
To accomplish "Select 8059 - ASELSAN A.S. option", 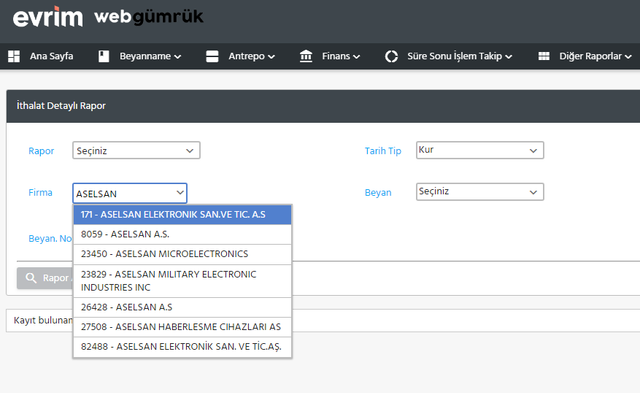I will 182,234.
